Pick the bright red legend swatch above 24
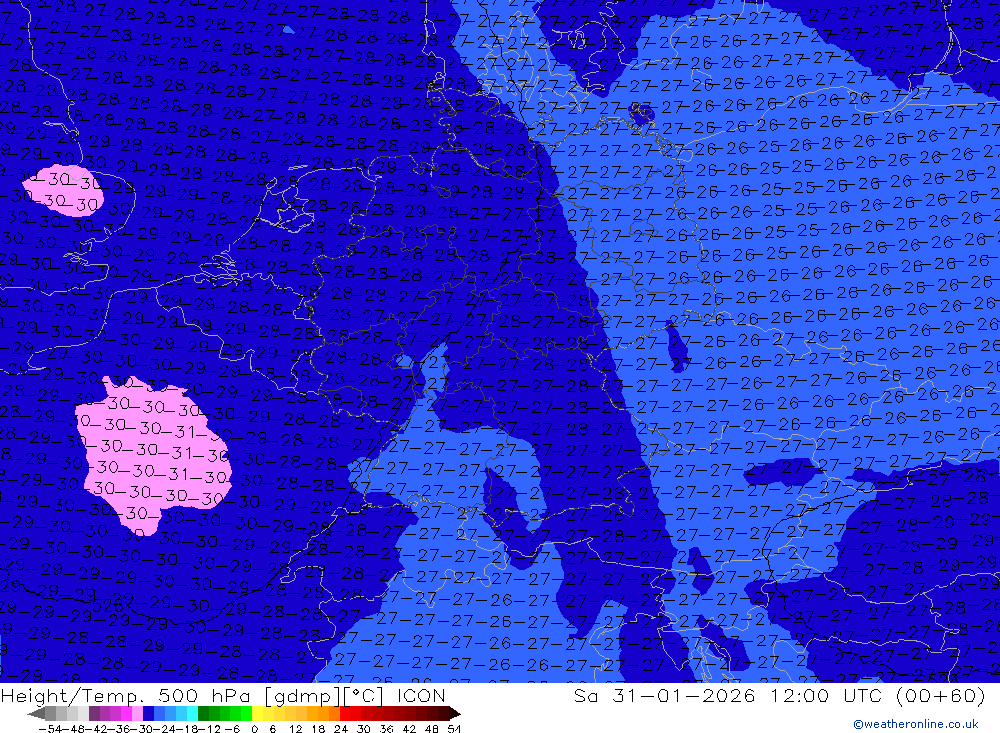 click(x=345, y=714)
